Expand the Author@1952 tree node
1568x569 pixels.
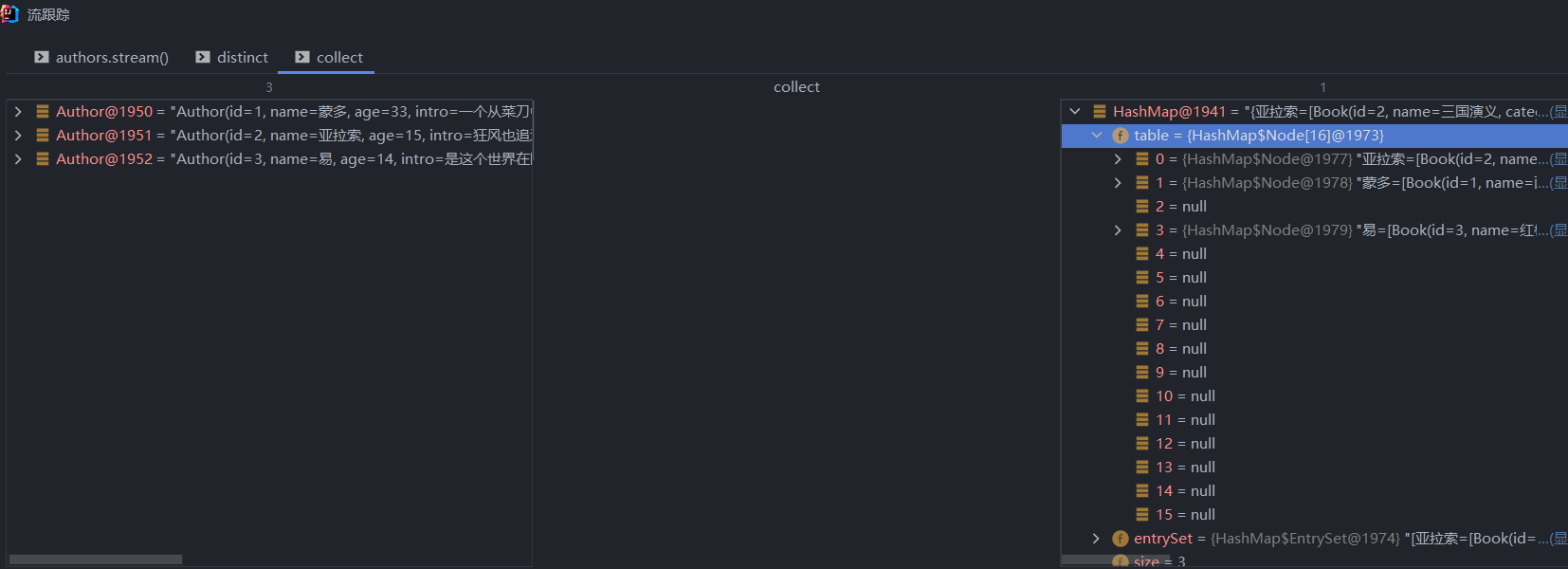(18, 159)
